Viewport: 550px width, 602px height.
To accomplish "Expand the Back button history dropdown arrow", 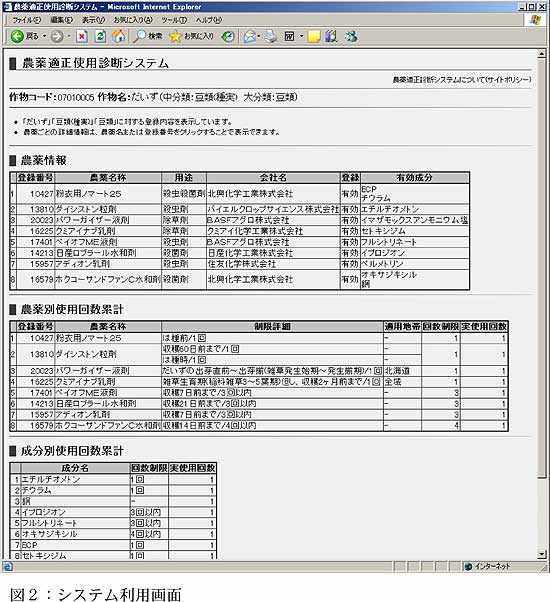I will tap(45, 36).
